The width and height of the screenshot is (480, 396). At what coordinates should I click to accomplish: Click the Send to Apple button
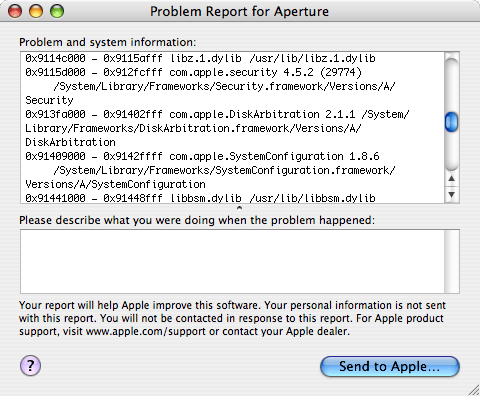pos(390,366)
